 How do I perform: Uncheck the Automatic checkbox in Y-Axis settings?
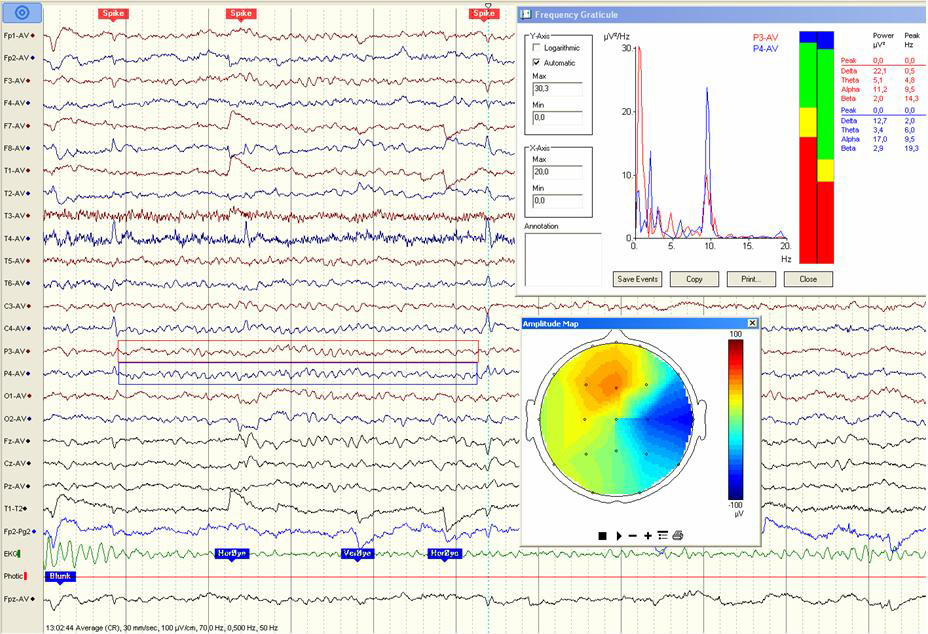tap(536, 61)
